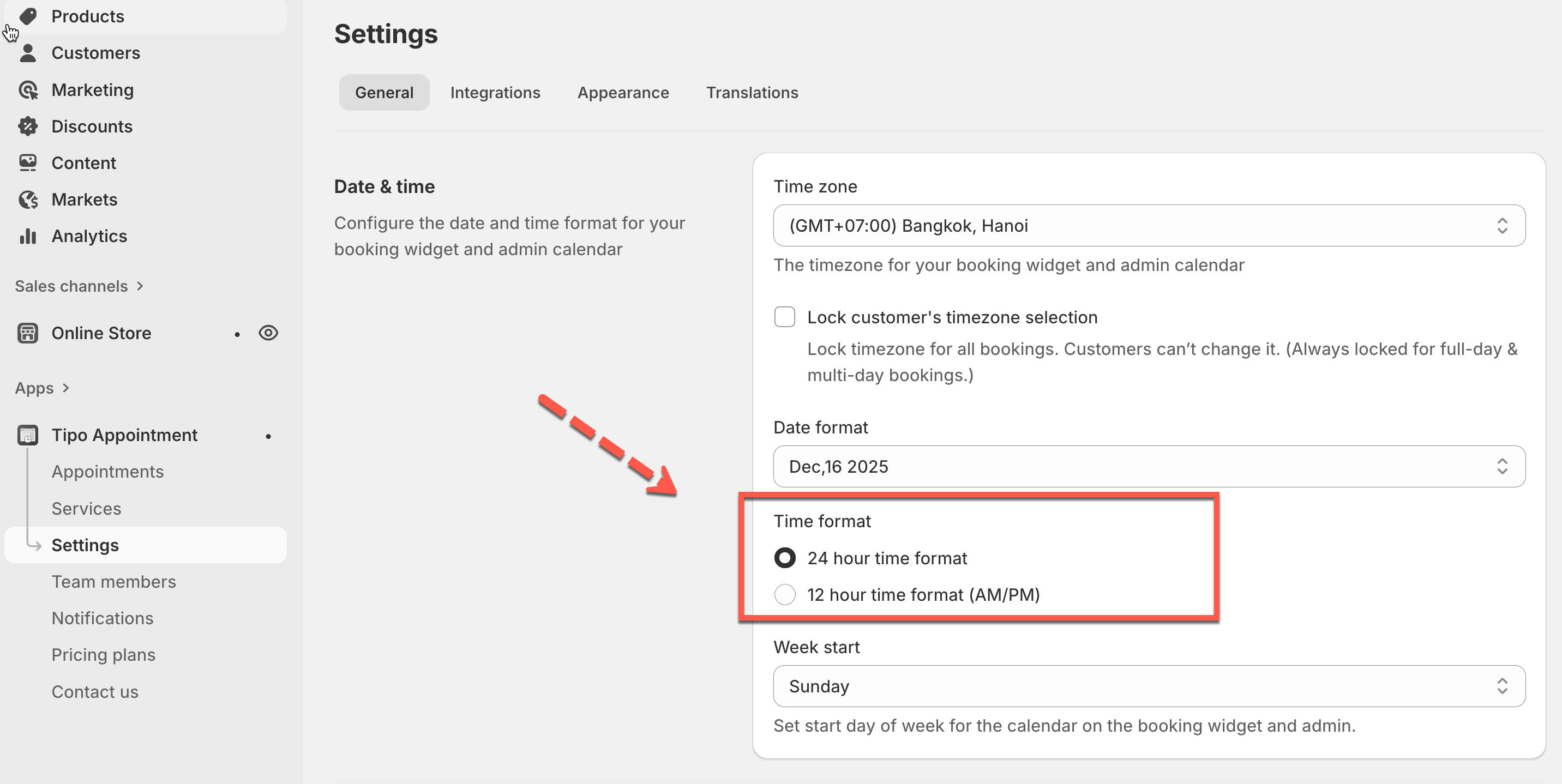Screen dimensions: 1562x784
Task: Open Team members in sidebar
Action: coord(113,582)
